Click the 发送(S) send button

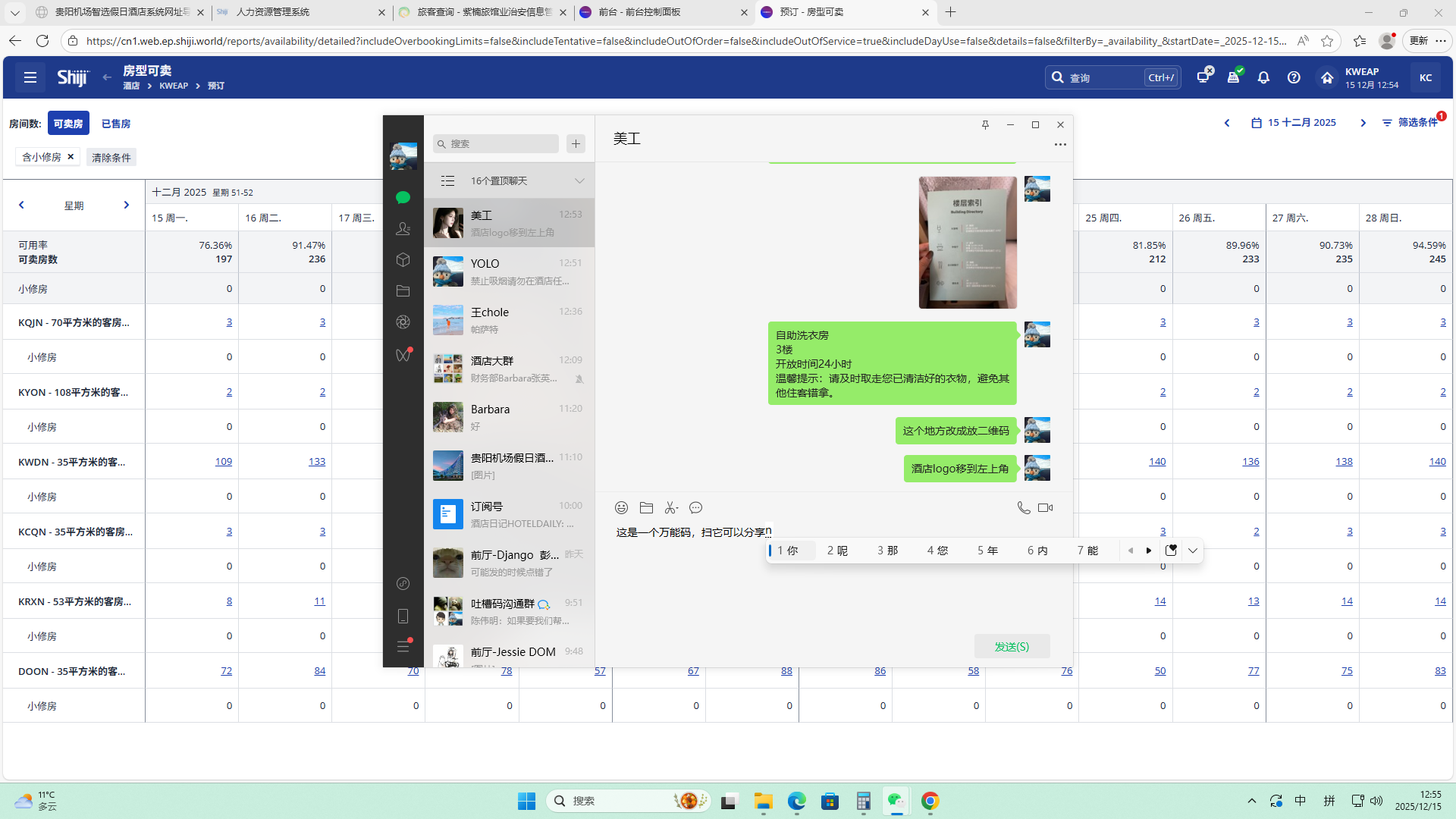(x=1012, y=647)
